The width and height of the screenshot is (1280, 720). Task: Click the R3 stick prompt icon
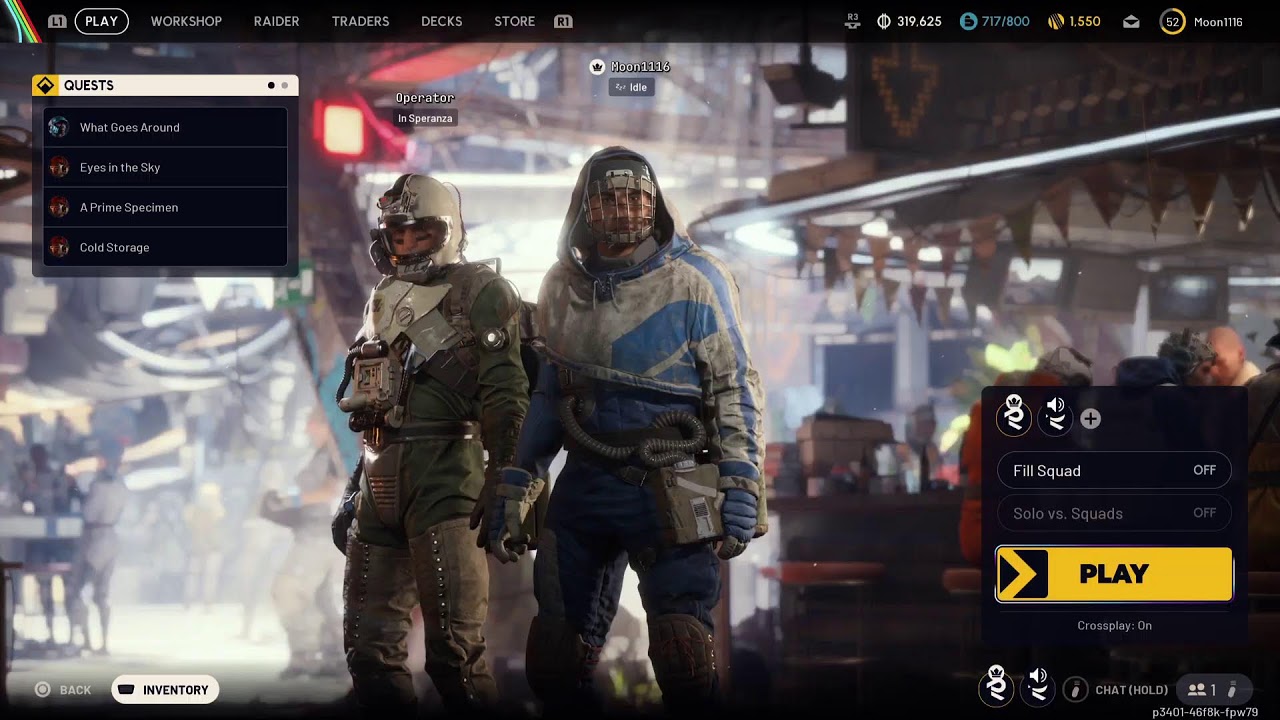(852, 21)
